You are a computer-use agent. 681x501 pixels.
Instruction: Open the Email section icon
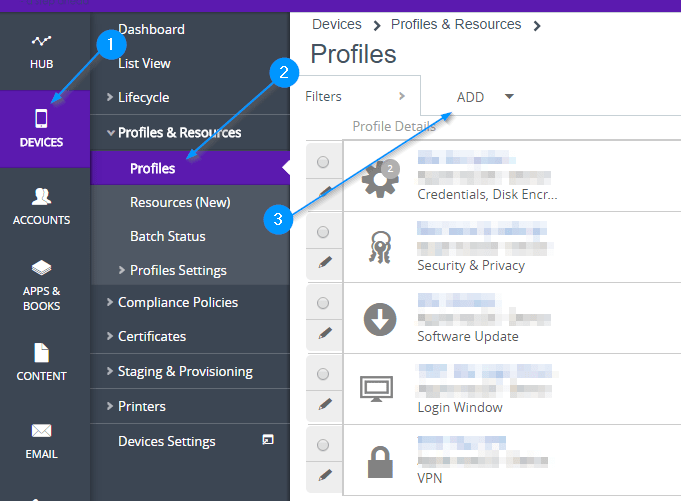[41, 440]
